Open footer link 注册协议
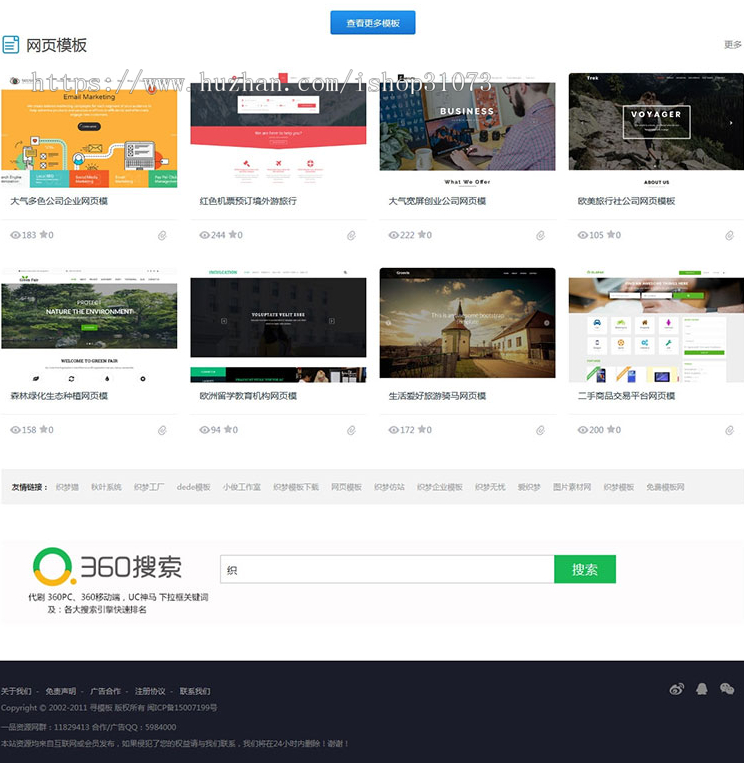 pyautogui.click(x=150, y=691)
